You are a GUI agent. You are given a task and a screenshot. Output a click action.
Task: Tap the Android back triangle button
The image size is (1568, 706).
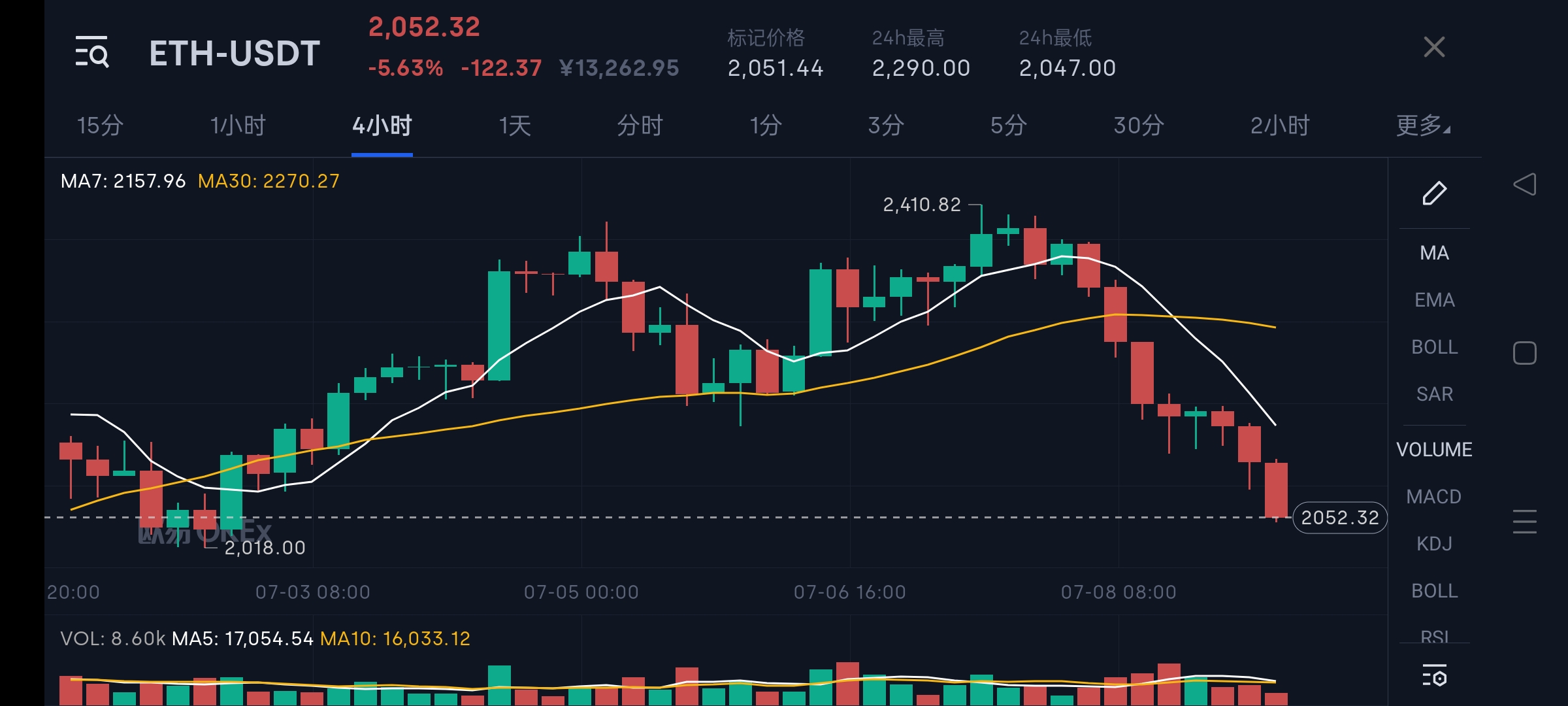click(1524, 184)
